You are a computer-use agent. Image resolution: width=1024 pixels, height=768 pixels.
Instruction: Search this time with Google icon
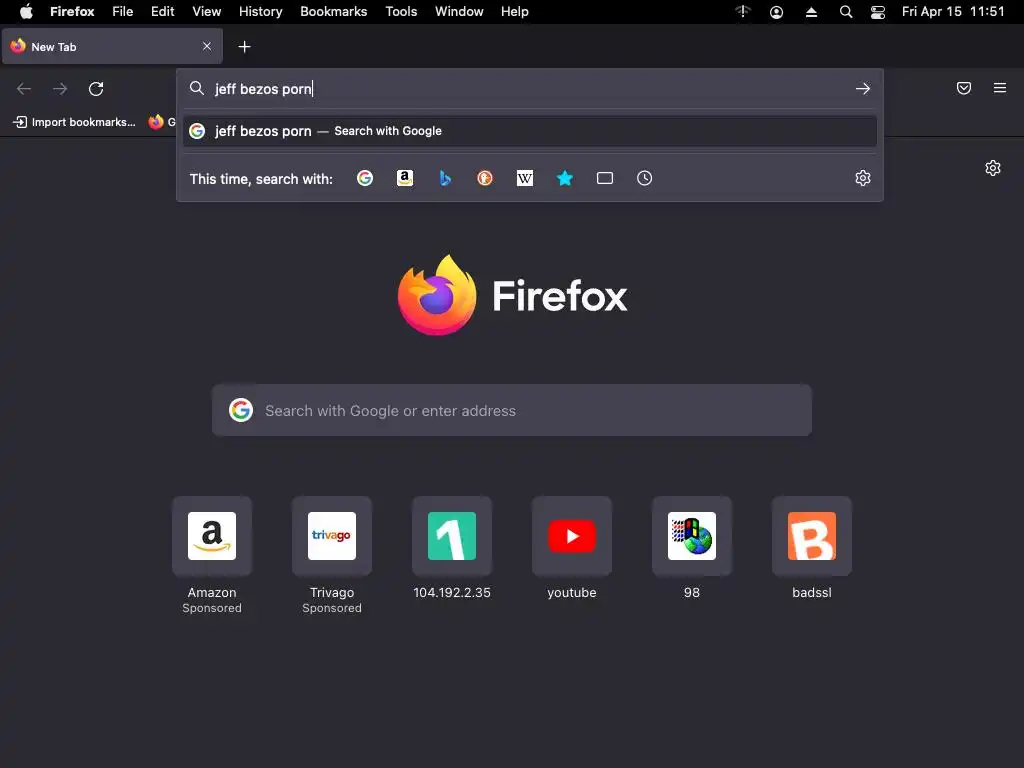click(365, 178)
